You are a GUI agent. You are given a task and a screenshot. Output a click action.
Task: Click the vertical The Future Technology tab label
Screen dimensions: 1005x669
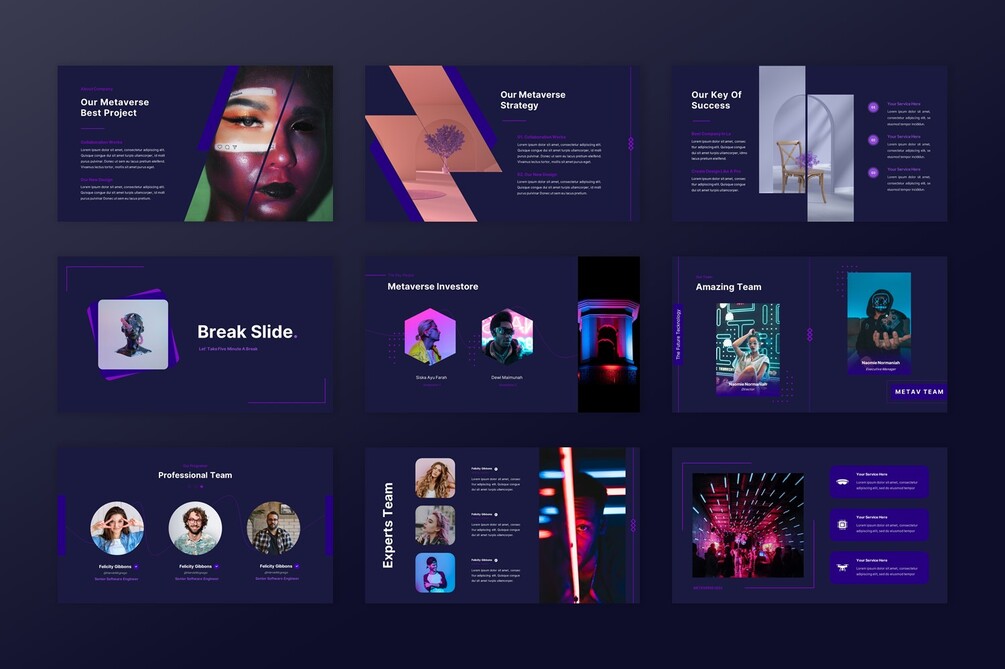point(677,333)
